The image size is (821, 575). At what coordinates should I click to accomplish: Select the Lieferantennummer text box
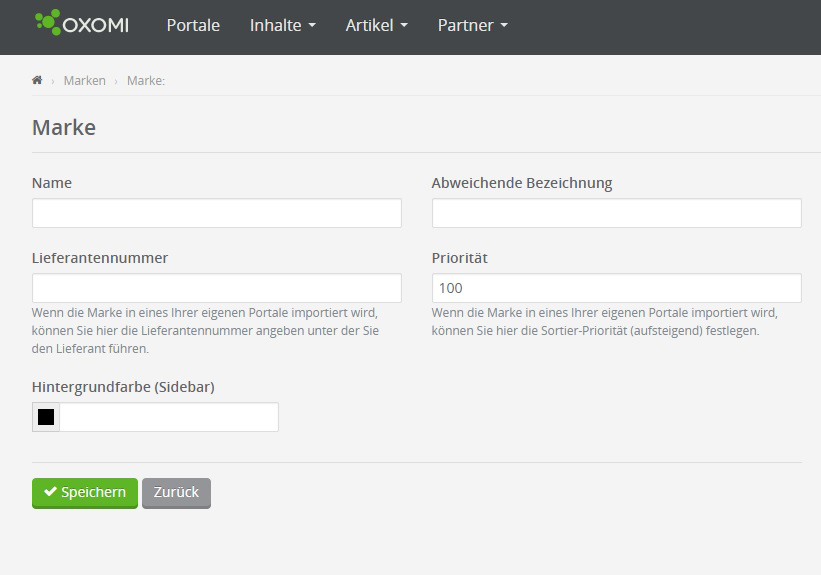[x=216, y=288]
